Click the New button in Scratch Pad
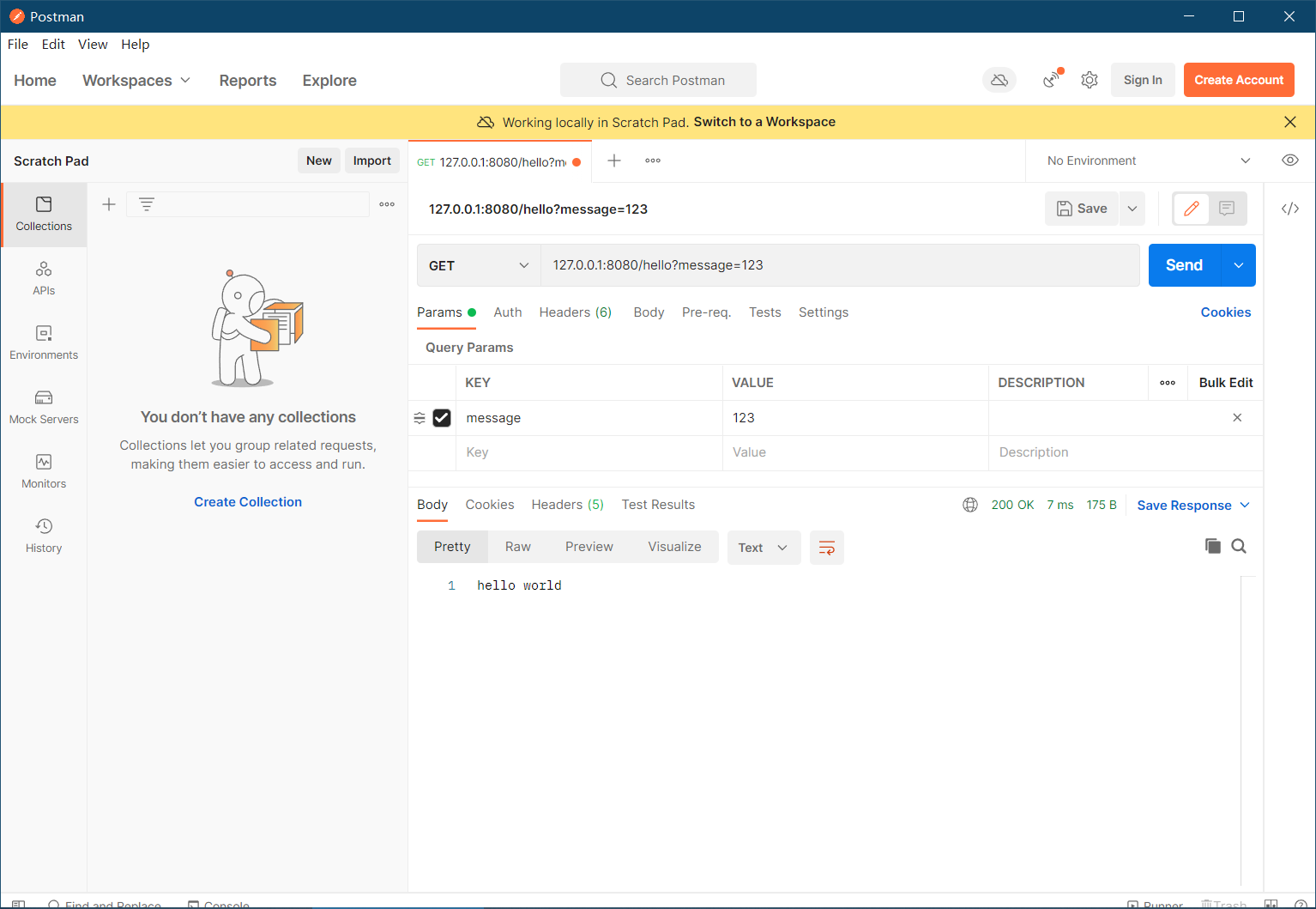 tap(319, 161)
